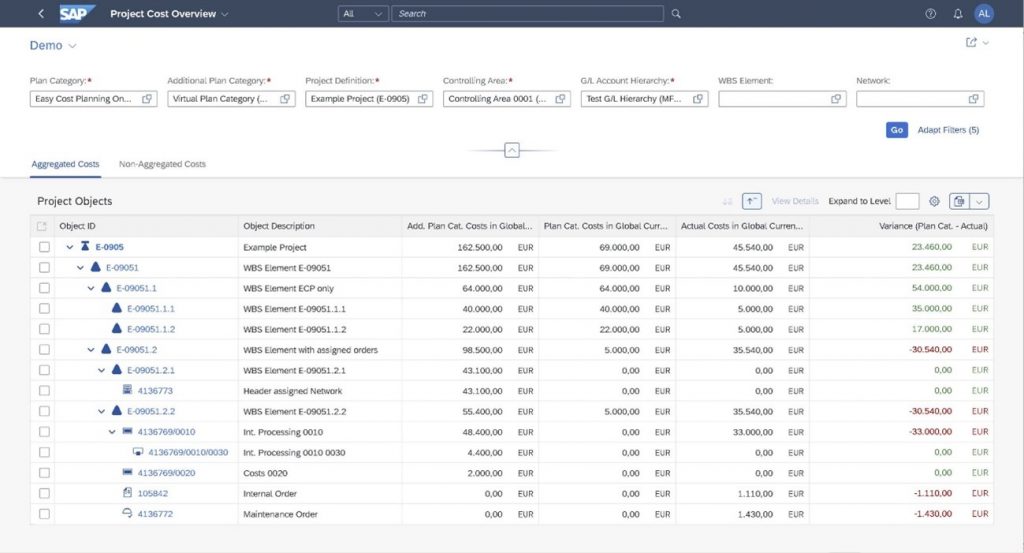Click the back navigation arrow
The width and height of the screenshot is (1024, 553).
coord(41,14)
